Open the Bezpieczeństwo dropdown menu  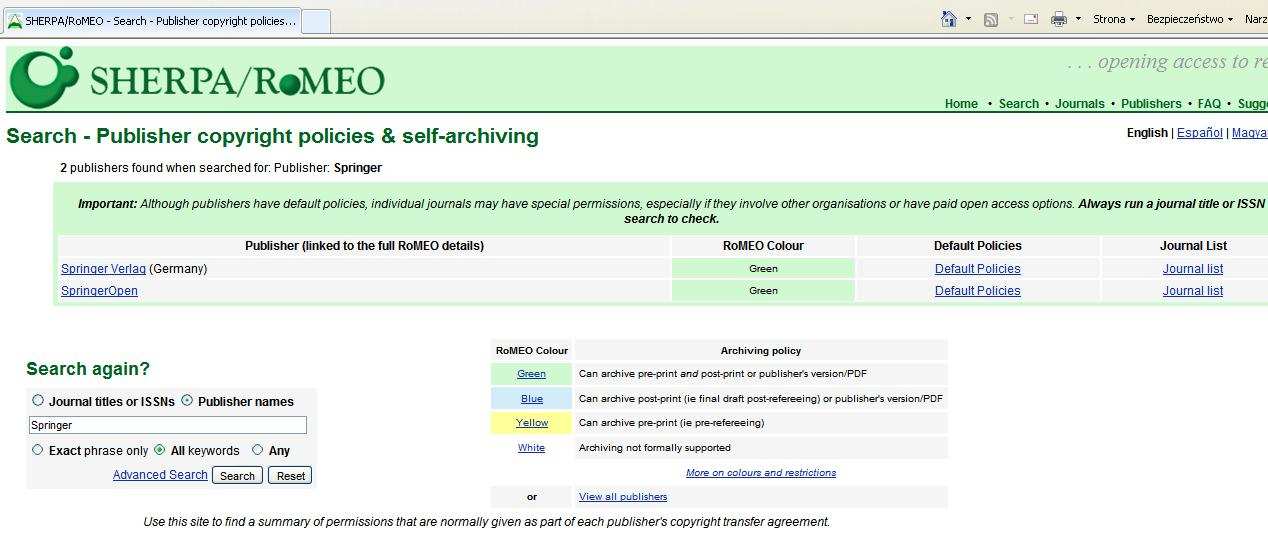click(x=1189, y=19)
